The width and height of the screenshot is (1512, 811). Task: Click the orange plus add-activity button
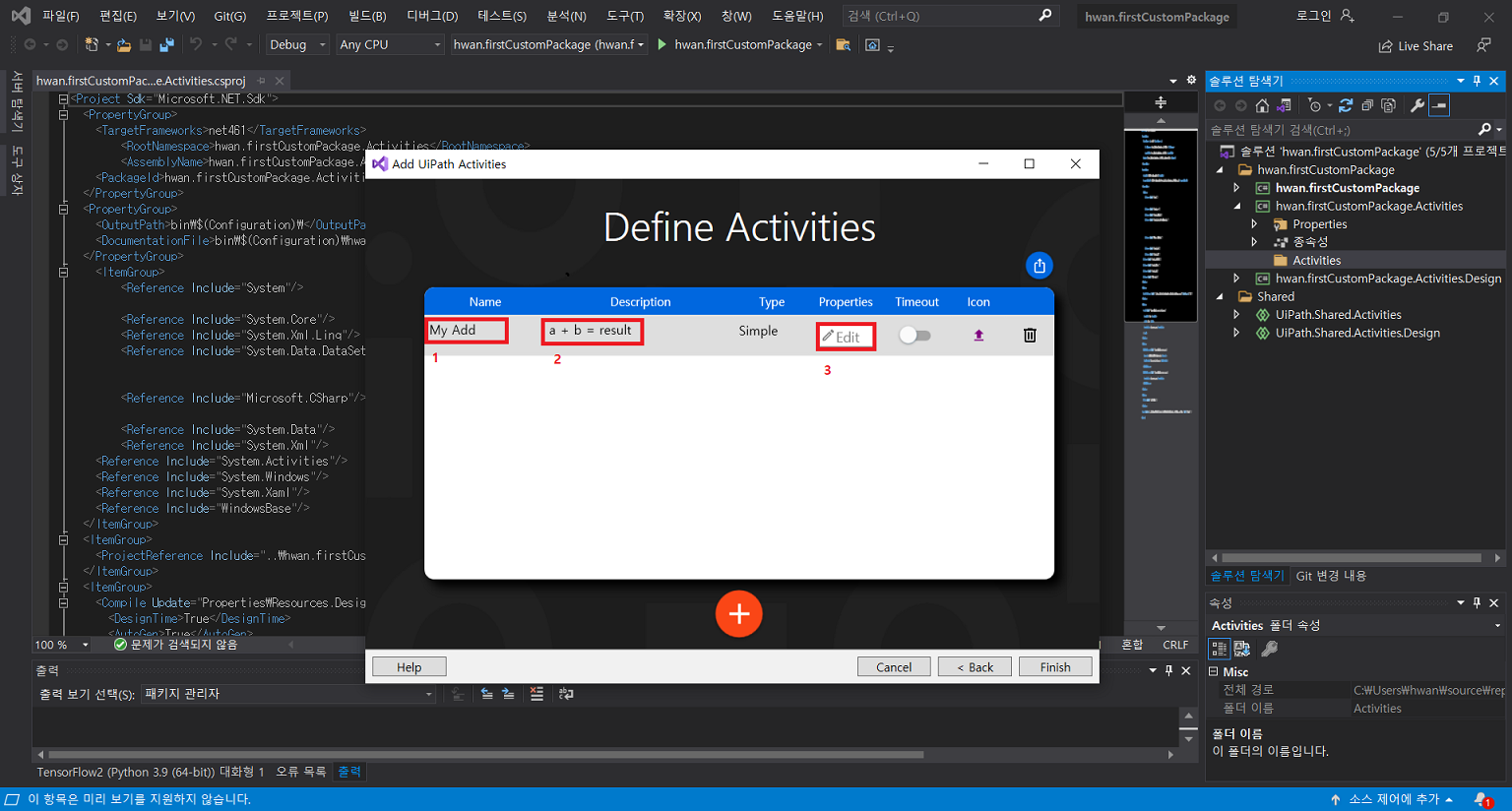pos(738,614)
